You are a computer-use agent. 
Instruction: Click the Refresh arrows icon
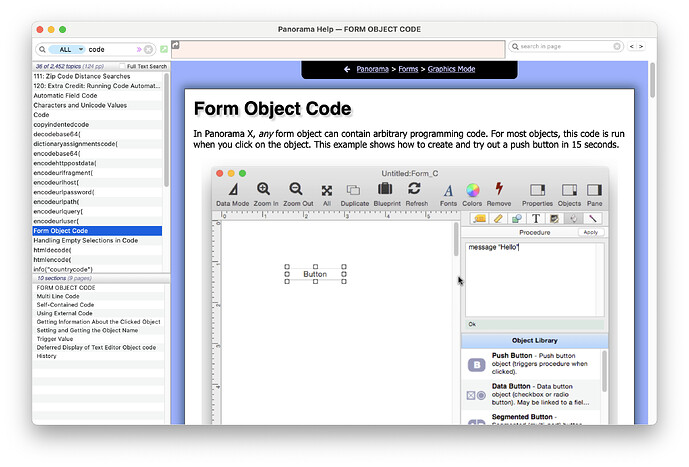pos(414,189)
